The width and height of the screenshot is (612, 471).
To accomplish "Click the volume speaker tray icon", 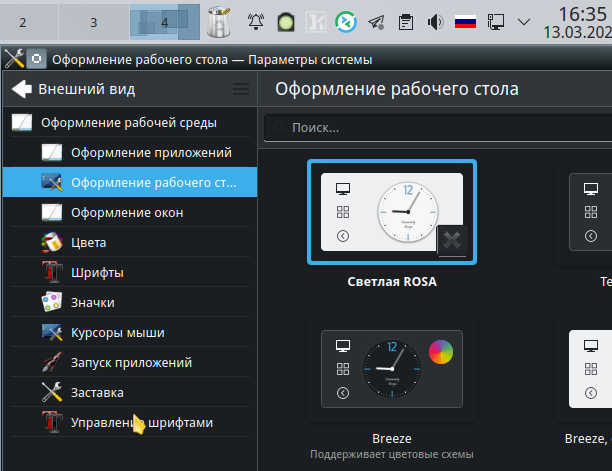I will click(436, 21).
